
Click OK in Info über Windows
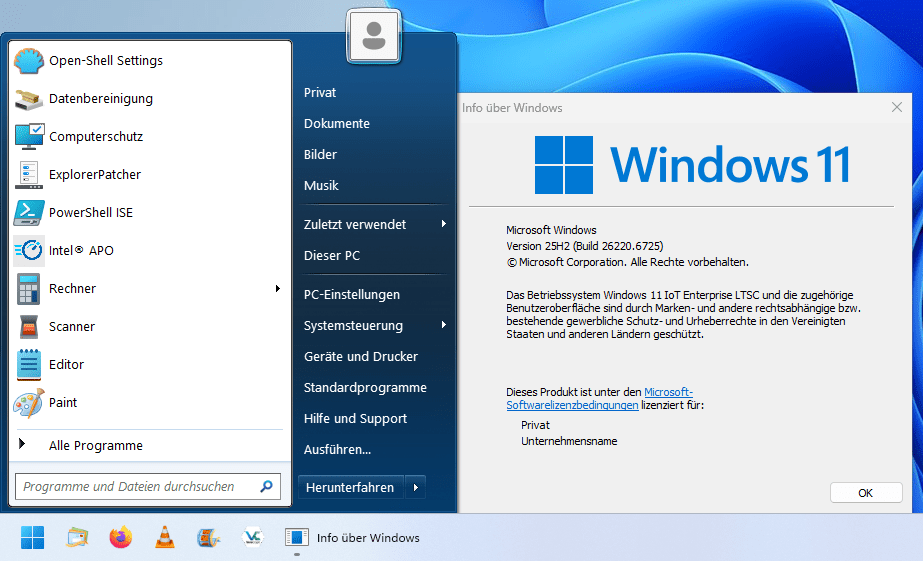coord(866,493)
